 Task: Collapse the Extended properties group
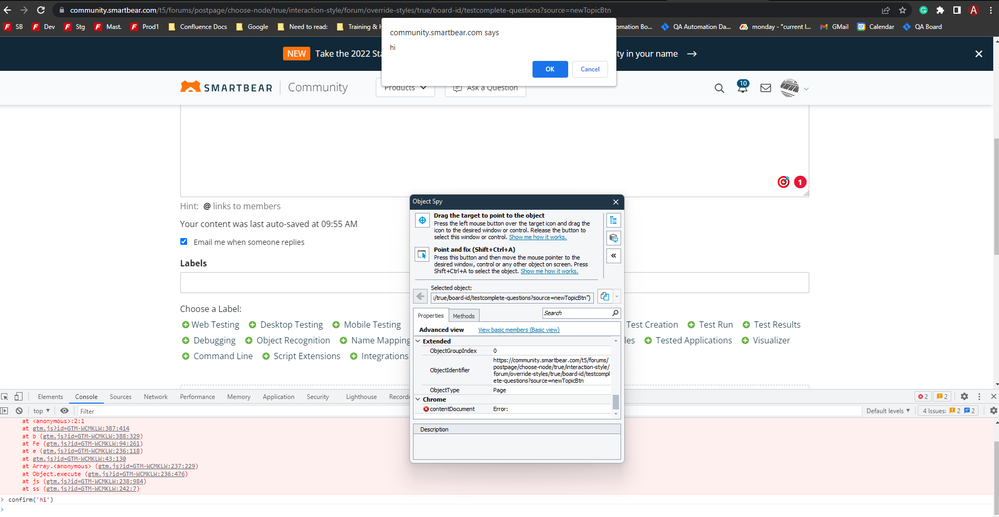(x=418, y=342)
